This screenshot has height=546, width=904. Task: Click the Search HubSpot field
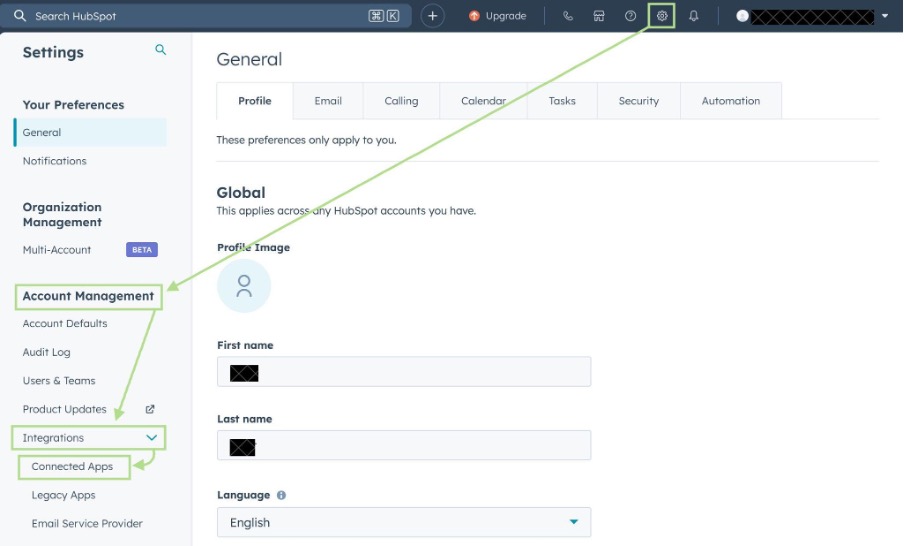tap(200, 16)
